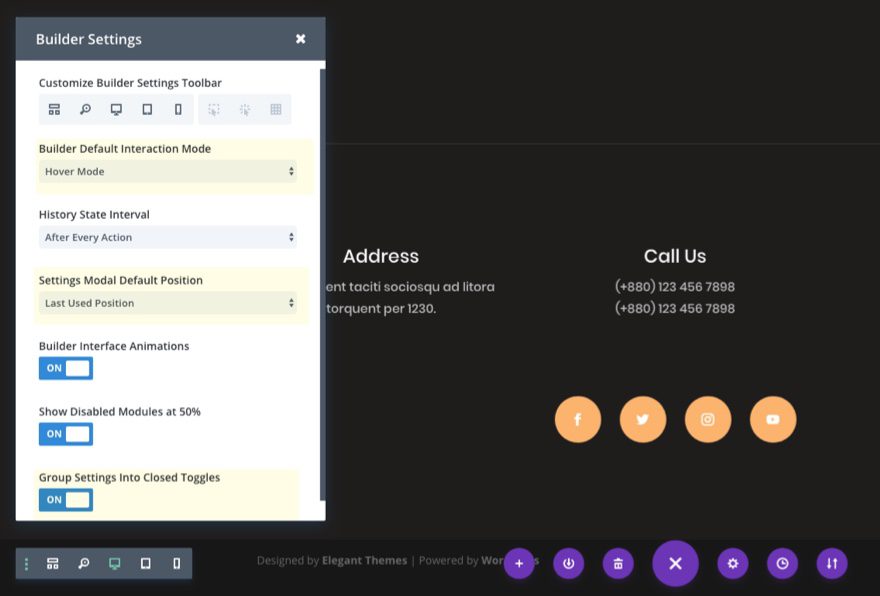Viewport: 880px width, 596px height.
Task: Click the grid mode icon in settings toolbar
Action: point(276,109)
